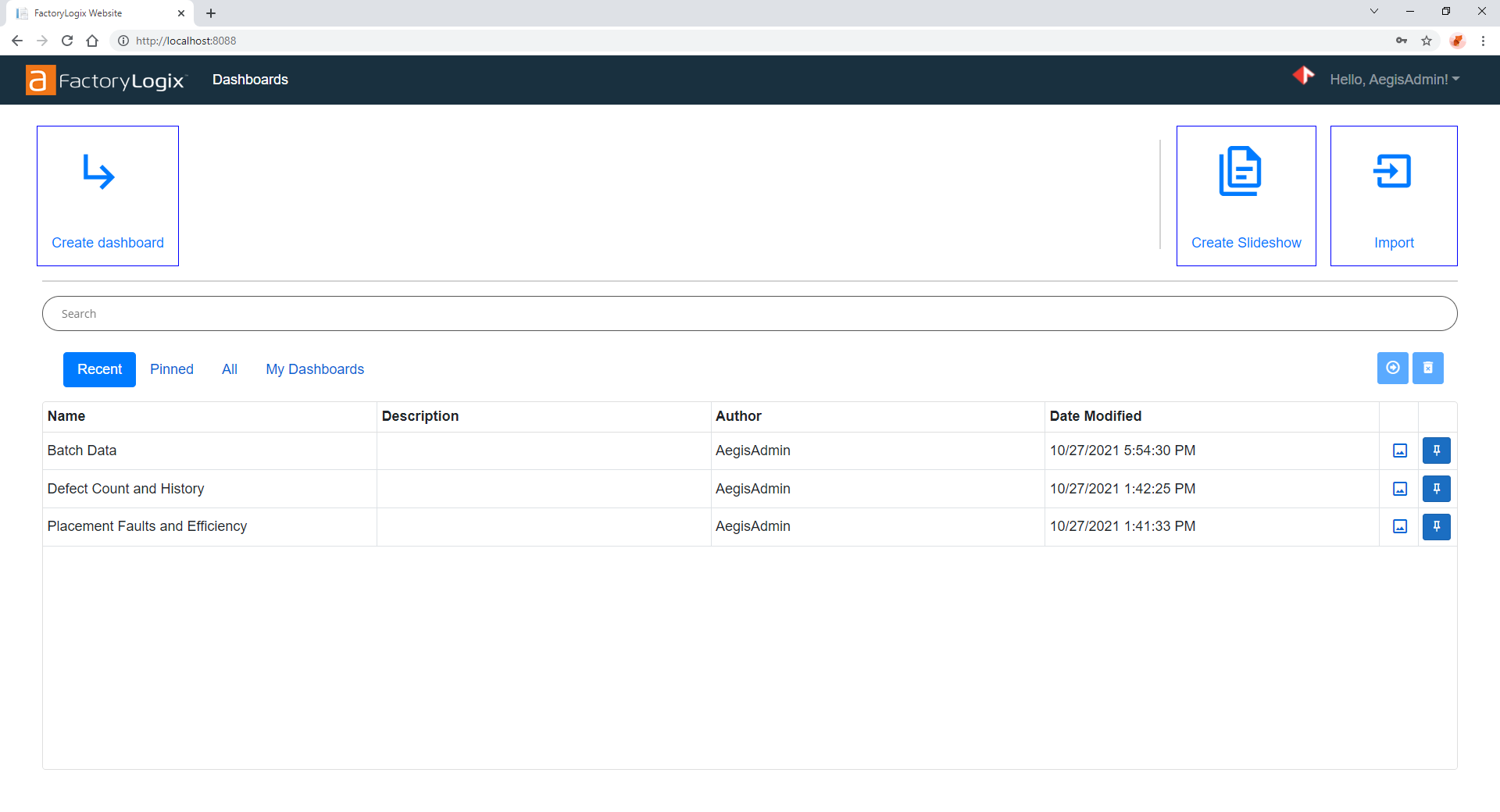Open the Create Slideshow tile
1500x812 pixels.
[1246, 196]
